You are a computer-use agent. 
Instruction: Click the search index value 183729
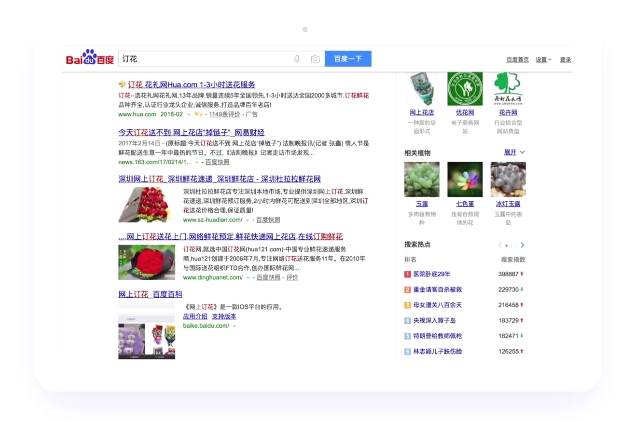pyautogui.click(x=508, y=320)
